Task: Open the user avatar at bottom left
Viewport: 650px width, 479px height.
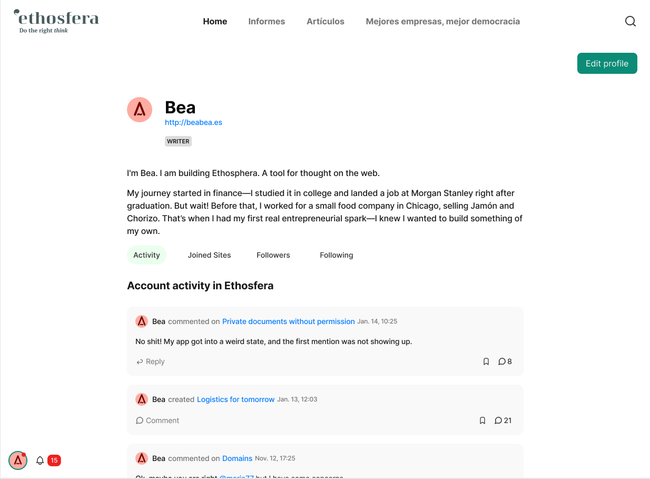Action: pos(18,461)
